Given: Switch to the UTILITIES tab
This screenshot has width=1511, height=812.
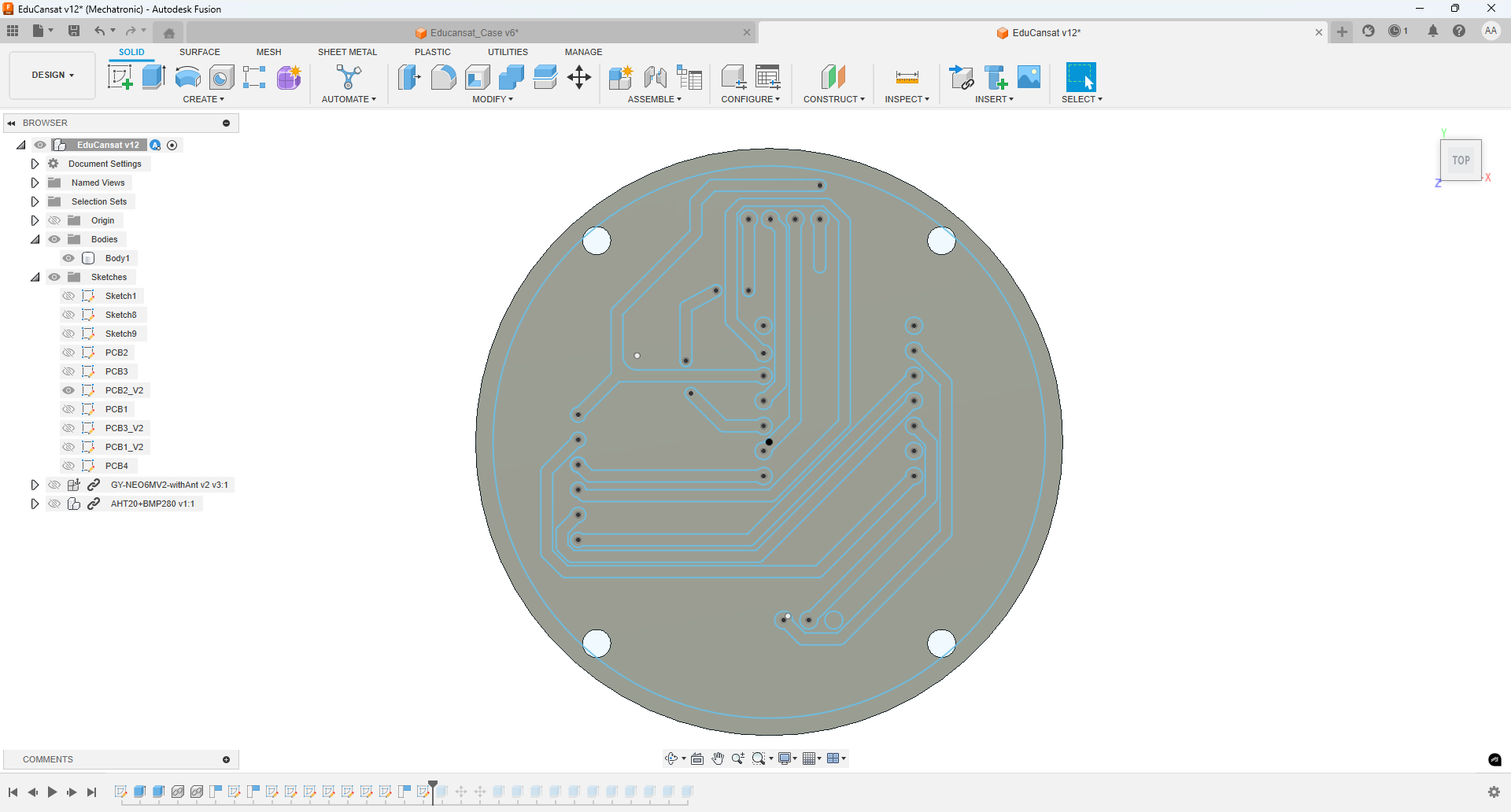Looking at the screenshot, I should coord(508,52).
